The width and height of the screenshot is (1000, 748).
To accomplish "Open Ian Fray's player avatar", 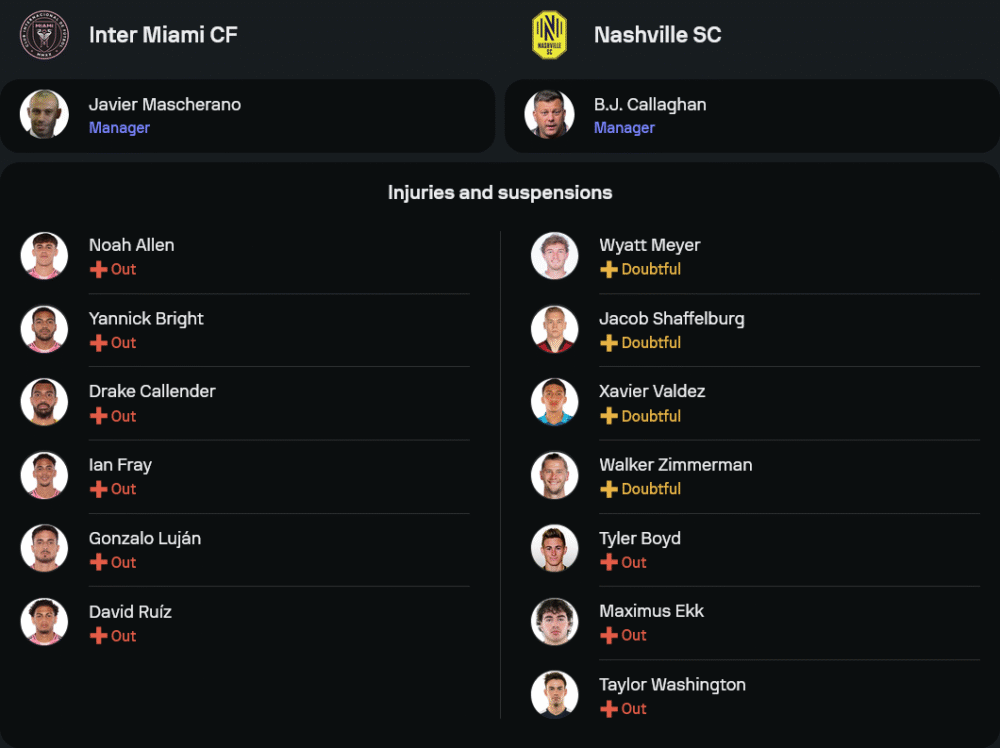I will (44, 475).
